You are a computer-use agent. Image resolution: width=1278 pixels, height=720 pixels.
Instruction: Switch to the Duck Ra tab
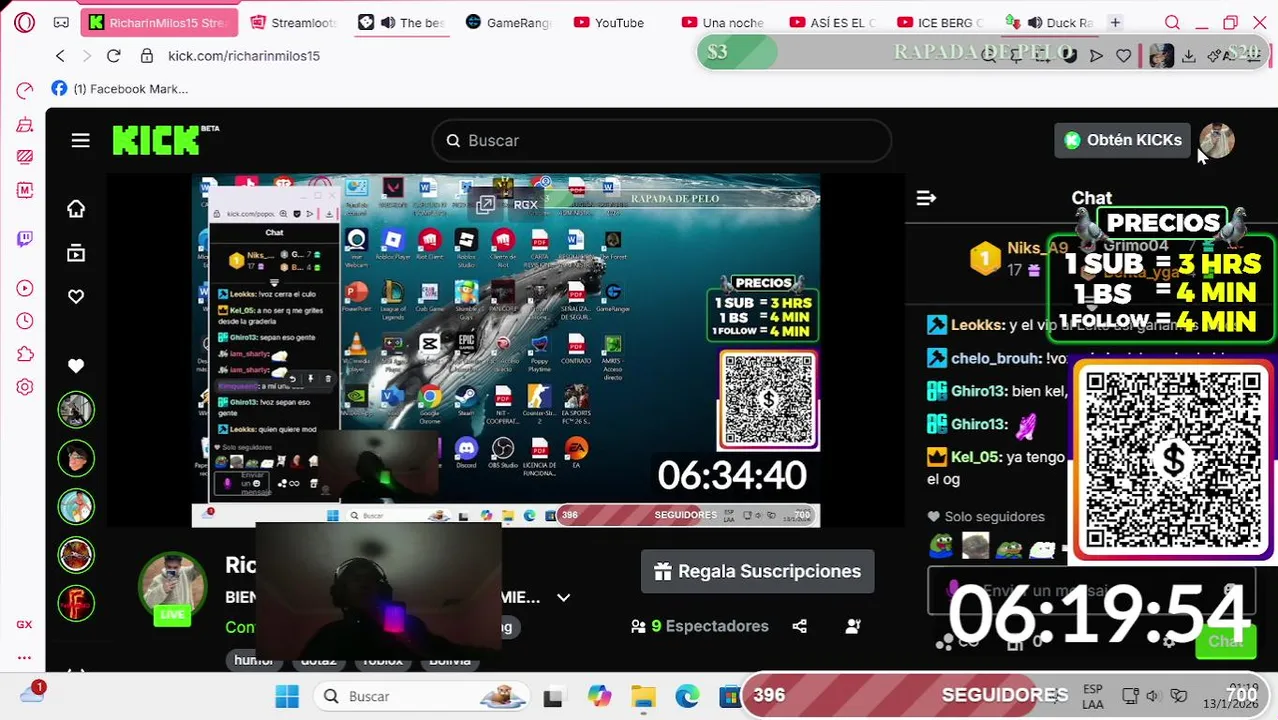coord(1049,22)
